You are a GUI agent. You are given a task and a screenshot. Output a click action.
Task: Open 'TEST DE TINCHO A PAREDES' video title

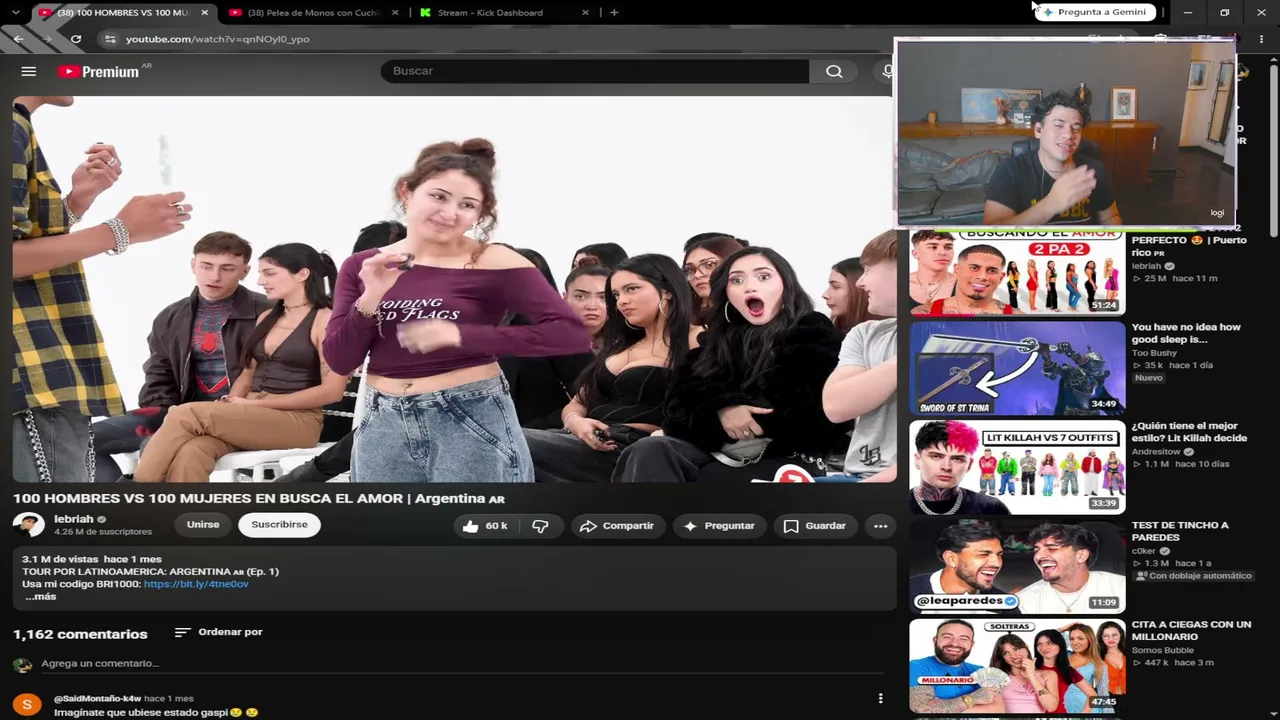(1180, 531)
